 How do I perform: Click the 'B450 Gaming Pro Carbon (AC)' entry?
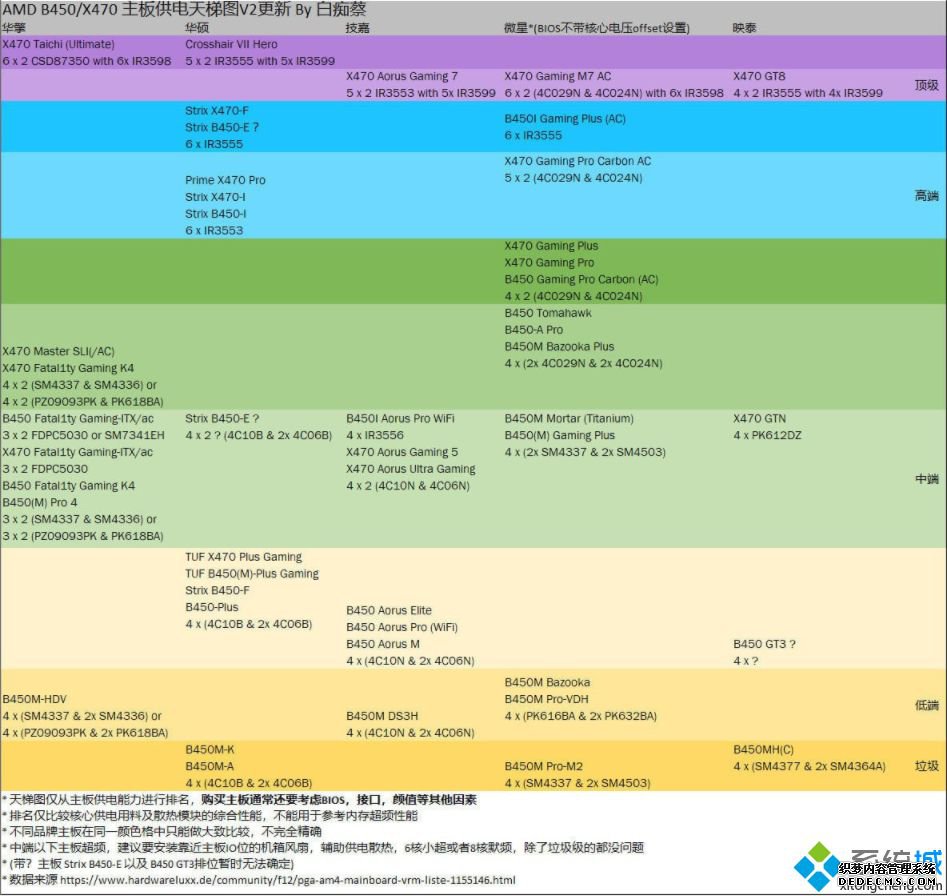tap(582, 280)
